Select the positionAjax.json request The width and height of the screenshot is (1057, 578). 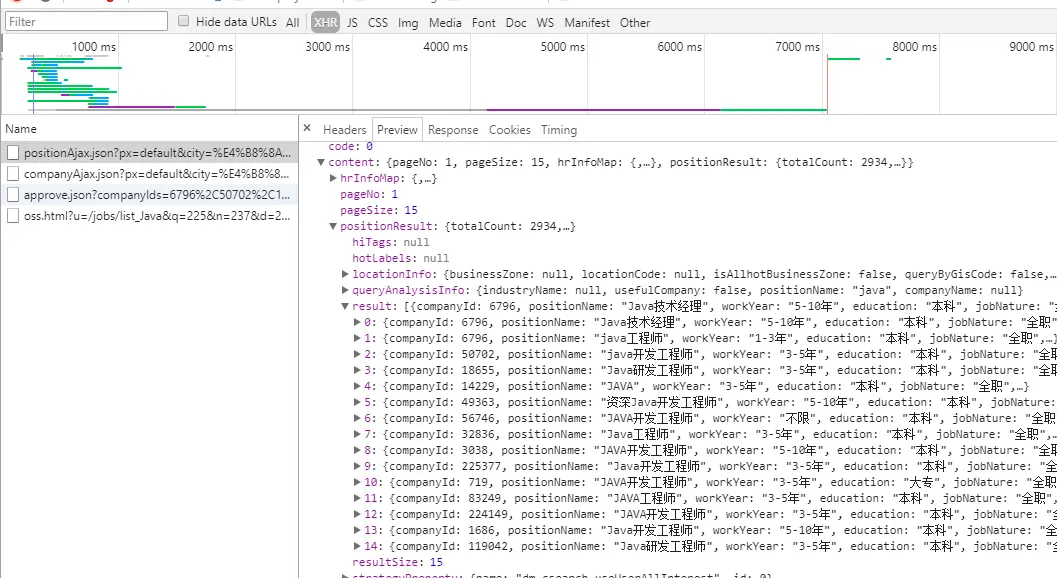(150, 153)
